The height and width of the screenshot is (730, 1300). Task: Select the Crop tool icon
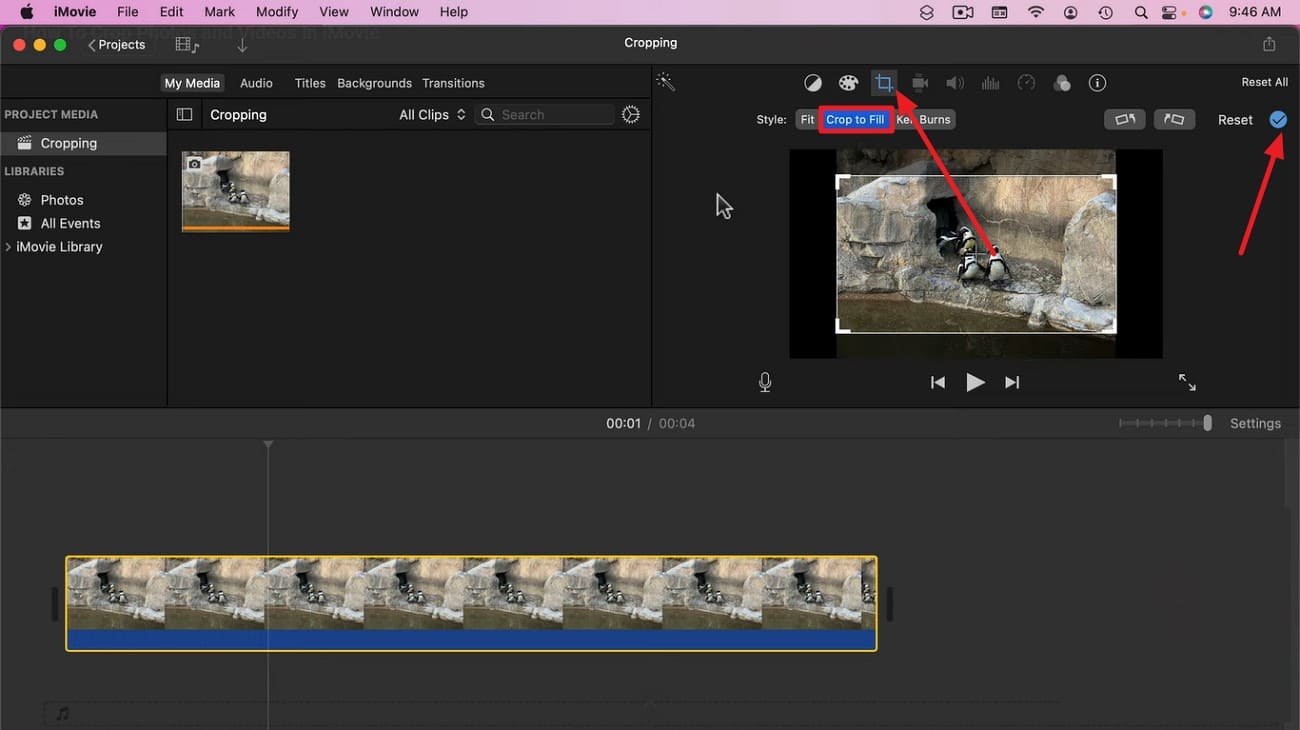883,83
